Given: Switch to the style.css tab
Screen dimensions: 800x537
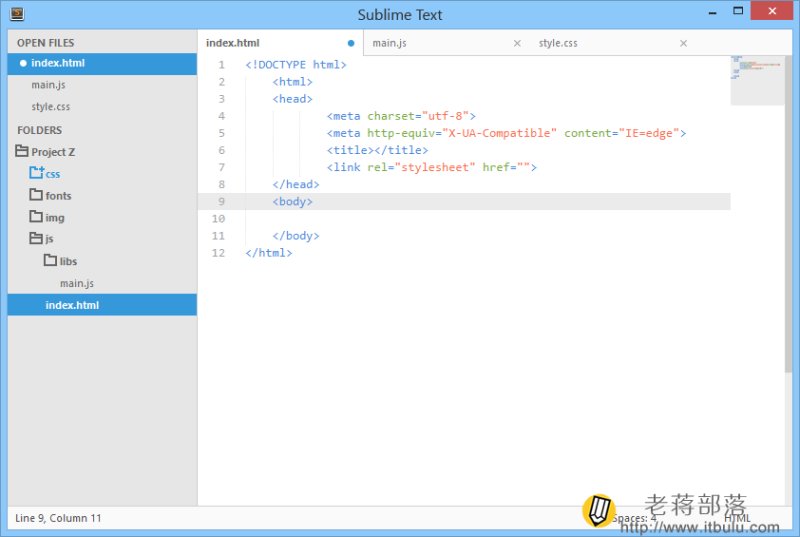Looking at the screenshot, I should coord(612,43).
